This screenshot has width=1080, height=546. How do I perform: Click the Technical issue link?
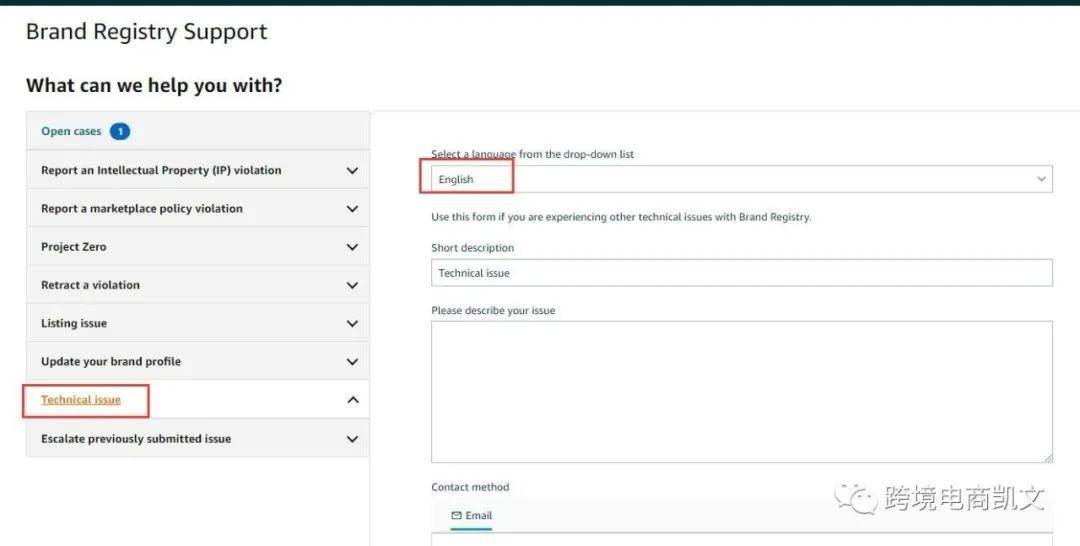(x=81, y=399)
